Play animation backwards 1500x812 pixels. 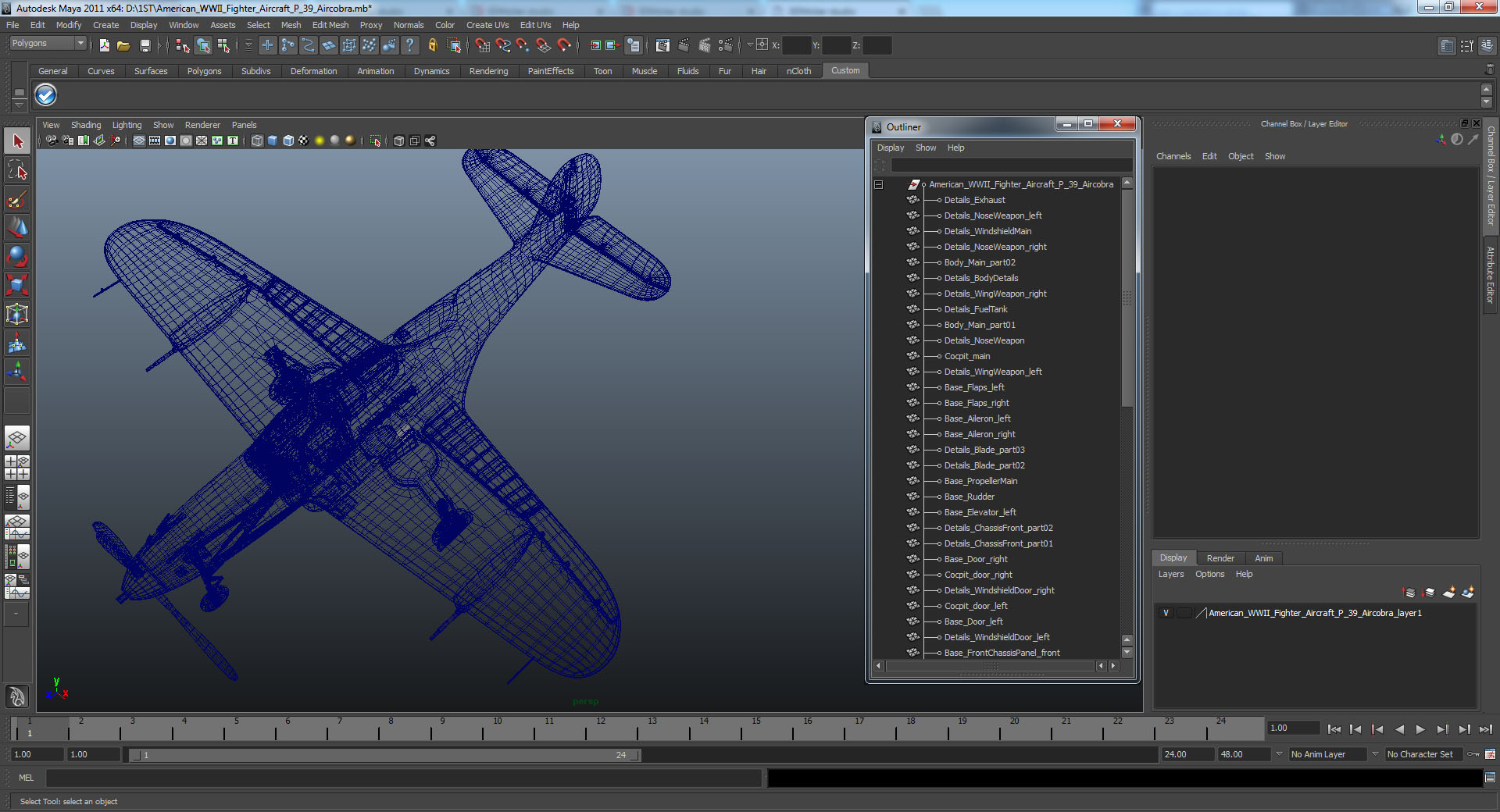(x=1399, y=729)
